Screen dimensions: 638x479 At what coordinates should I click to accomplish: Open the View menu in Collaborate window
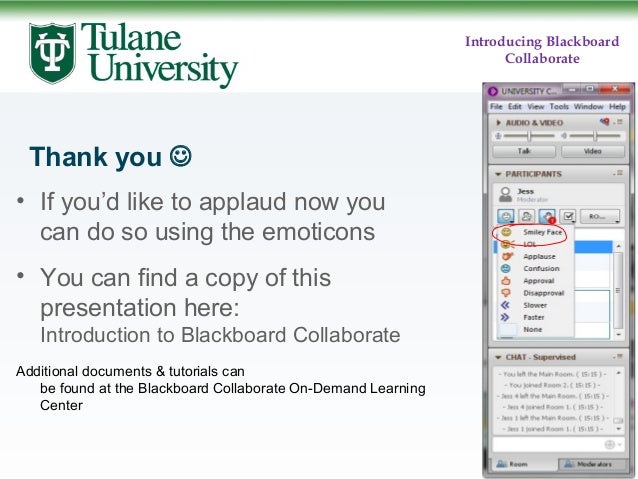[x=535, y=107]
